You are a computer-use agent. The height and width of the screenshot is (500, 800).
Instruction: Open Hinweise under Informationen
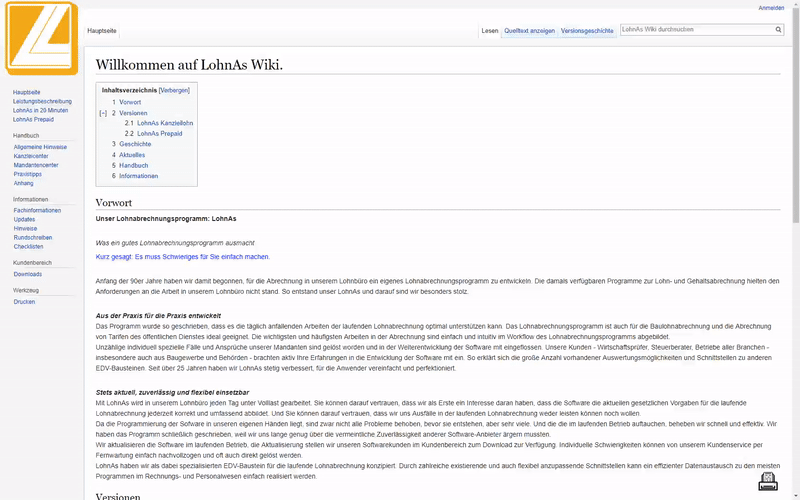click(x=26, y=229)
